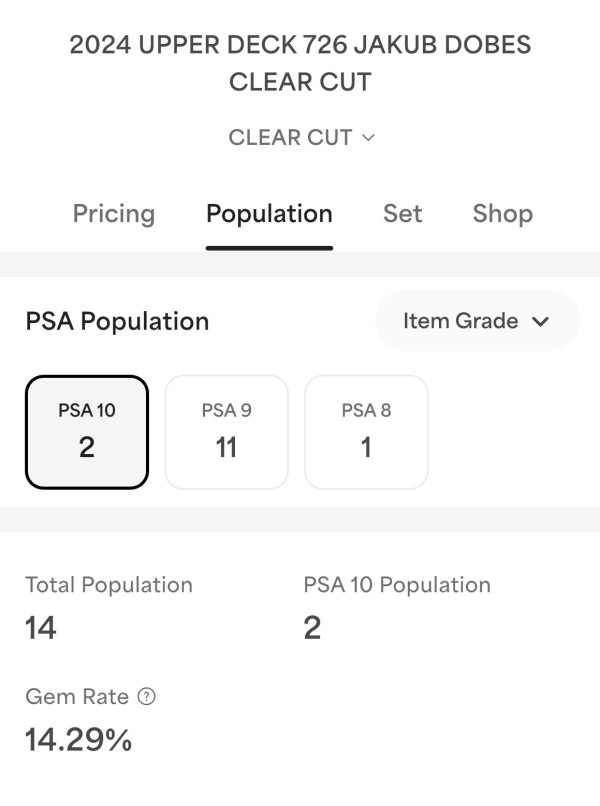The image size is (600, 806).
Task: Click the PSA 10 Population value 2
Action: tap(312, 628)
